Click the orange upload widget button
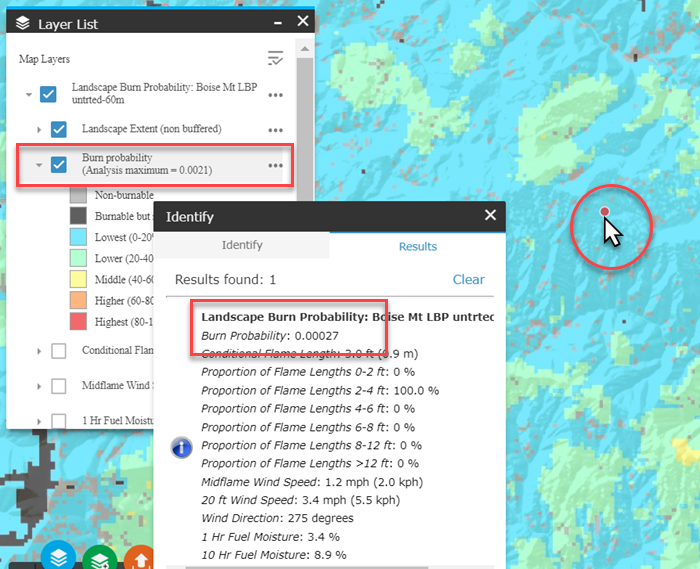 click(x=139, y=557)
